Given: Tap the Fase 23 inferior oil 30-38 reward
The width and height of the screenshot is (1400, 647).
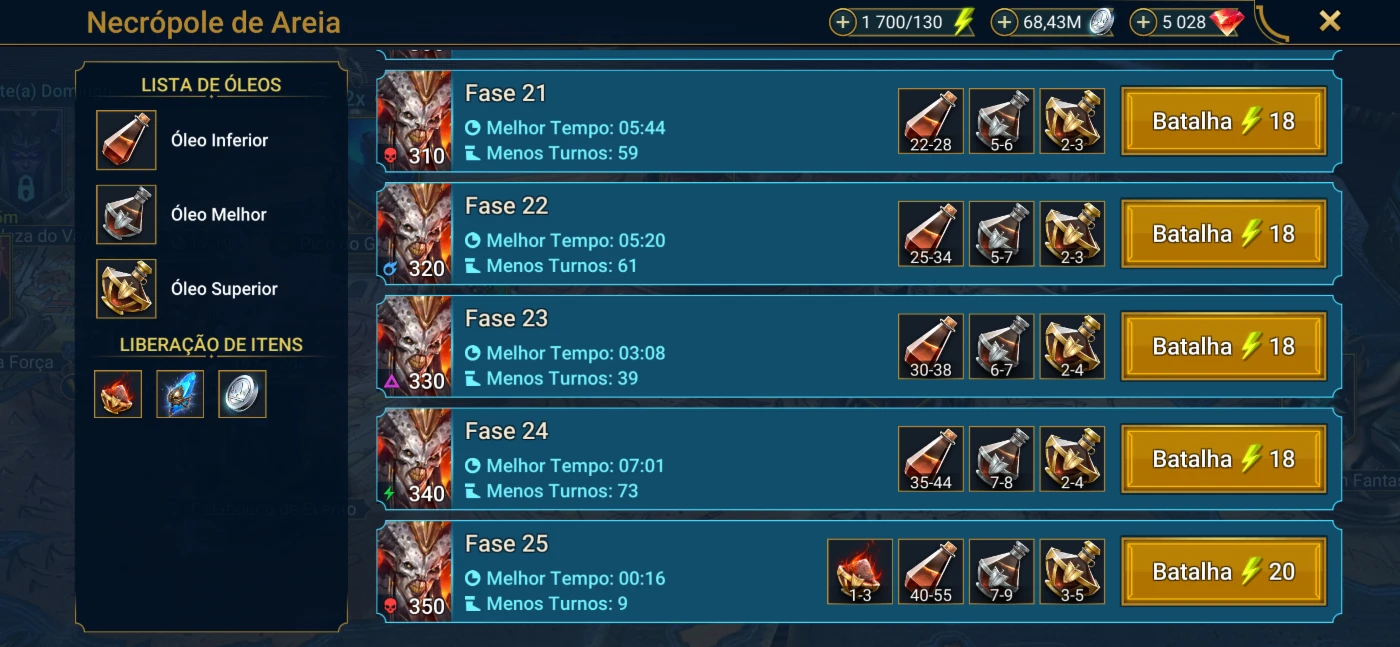Looking at the screenshot, I should tap(931, 347).
